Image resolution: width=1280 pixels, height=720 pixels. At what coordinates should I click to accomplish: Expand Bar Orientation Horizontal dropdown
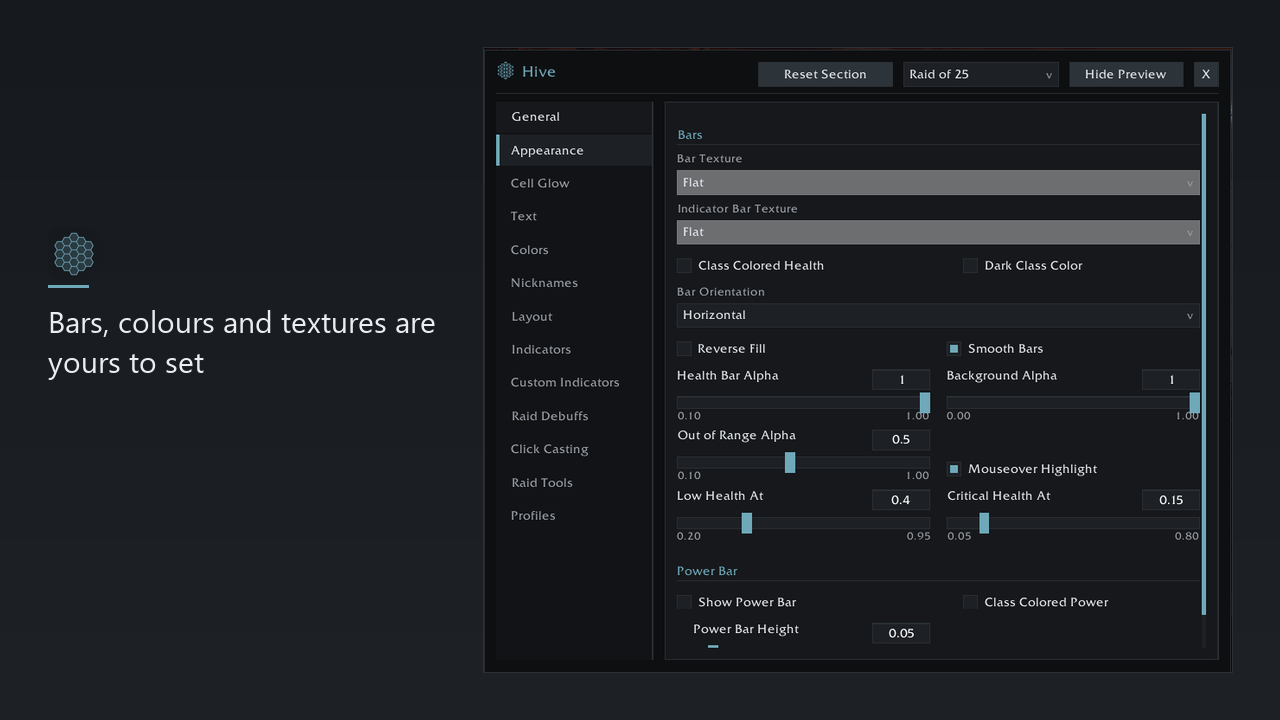pos(938,315)
